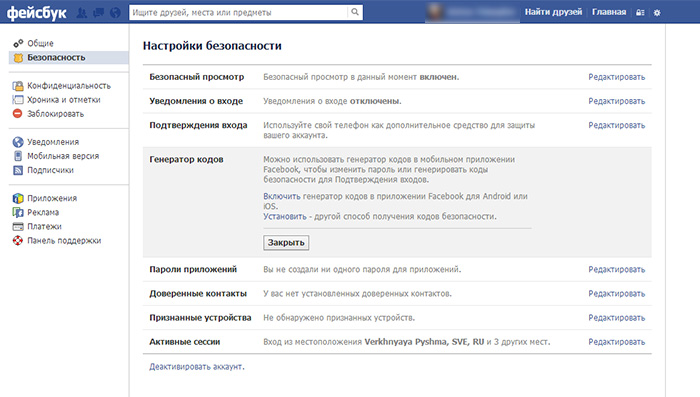Focus the search field for friends and places
Screen dimensions: 700x397
tap(238, 13)
